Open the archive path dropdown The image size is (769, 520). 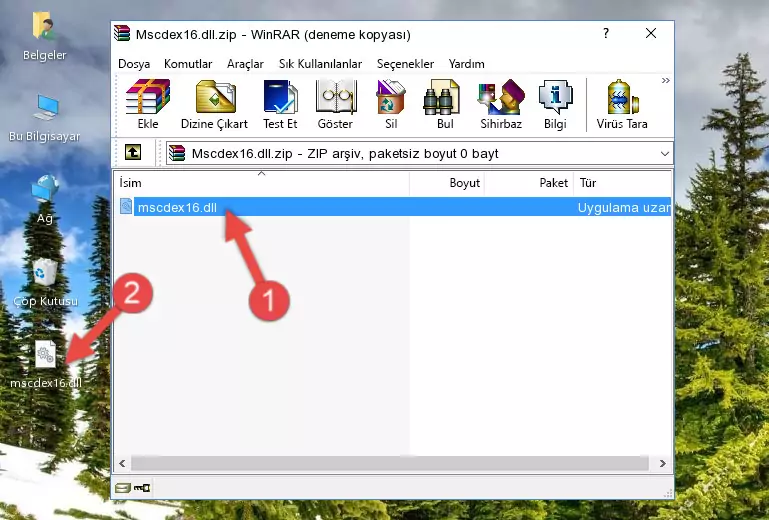tap(665, 154)
